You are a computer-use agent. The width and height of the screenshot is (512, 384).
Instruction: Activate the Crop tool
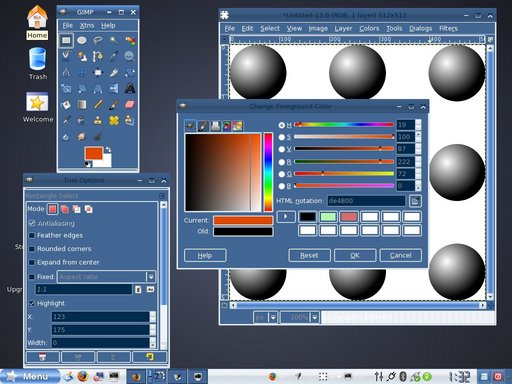coord(114,72)
